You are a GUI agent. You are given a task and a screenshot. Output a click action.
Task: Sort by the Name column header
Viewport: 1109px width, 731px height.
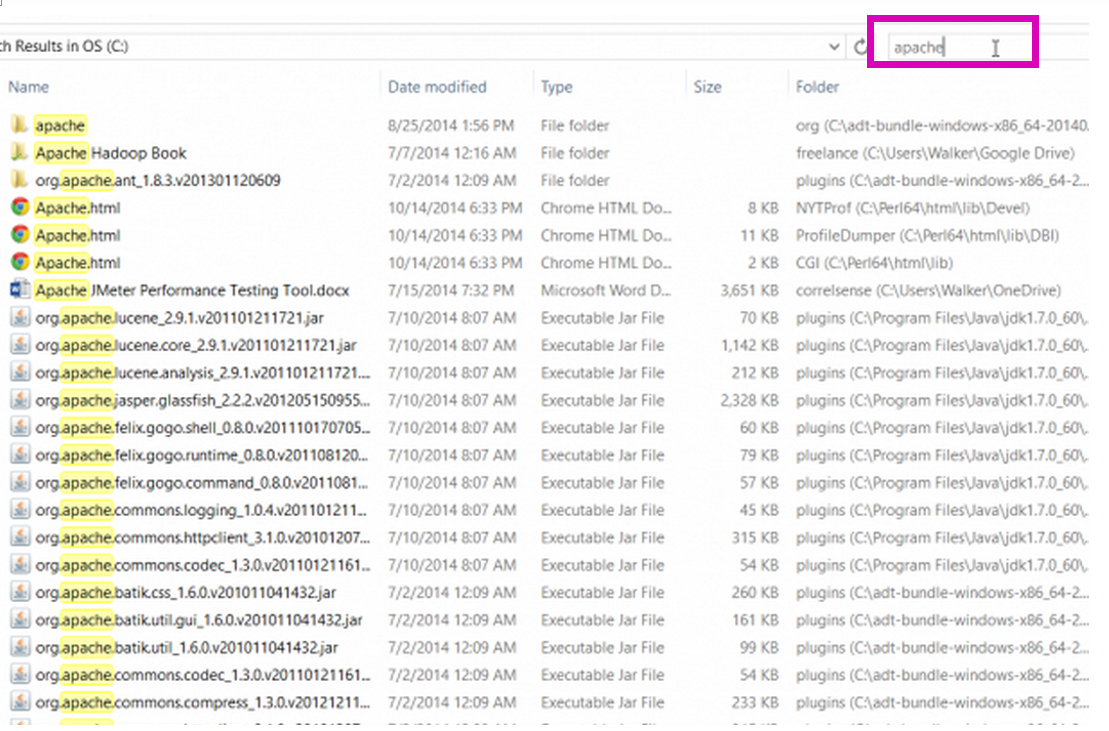[x=28, y=87]
